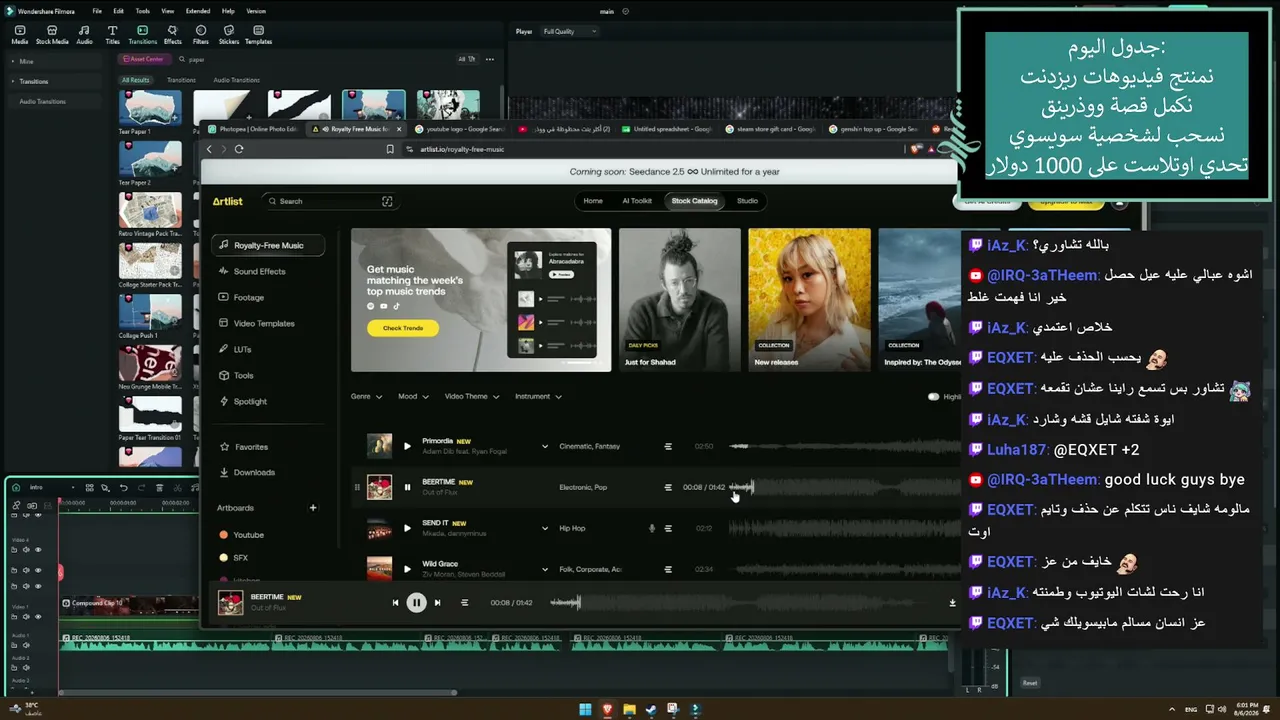The image size is (1280, 720).
Task: Download the playing song from player bar
Action: (x=952, y=603)
